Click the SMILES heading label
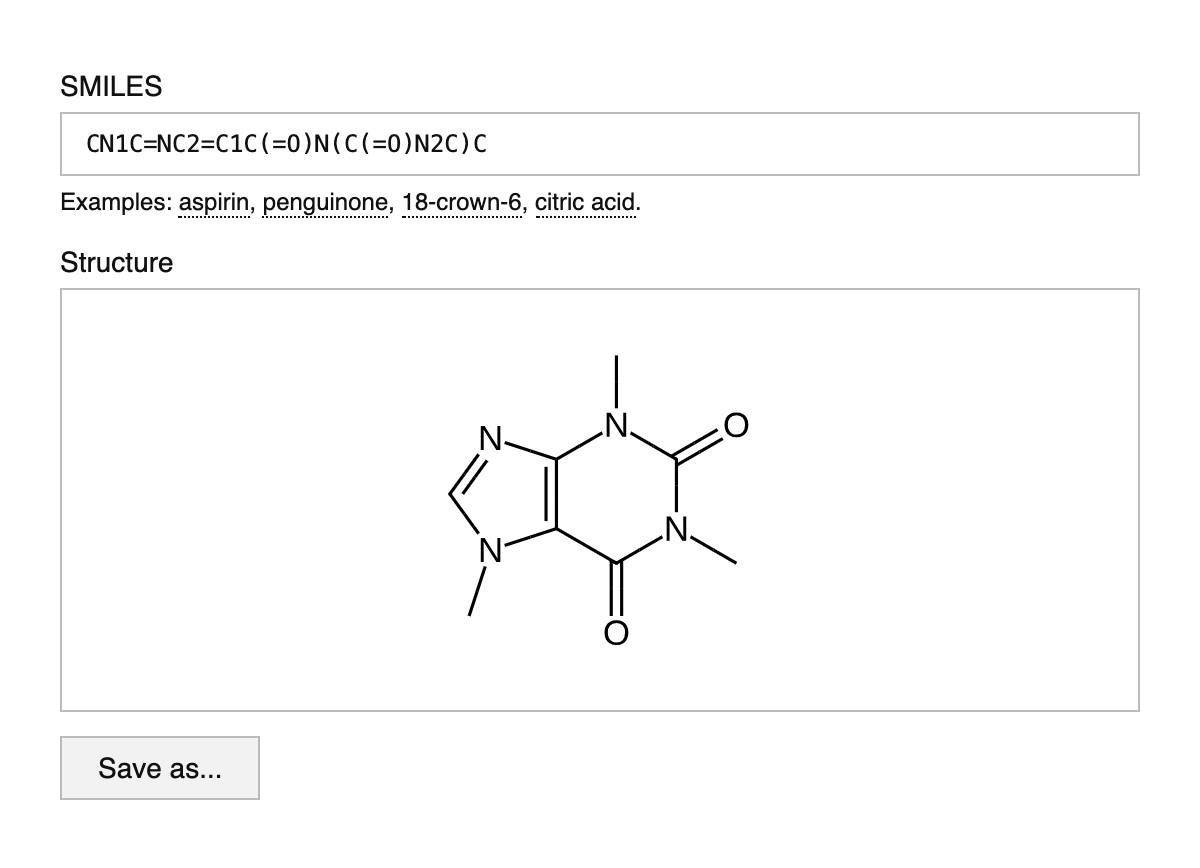The height and width of the screenshot is (868, 1200). [x=111, y=87]
